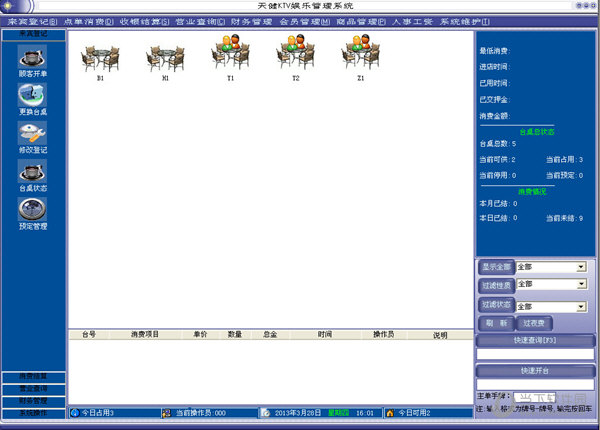
Task: Click the 当前可供: 2 text
Action: (497, 160)
